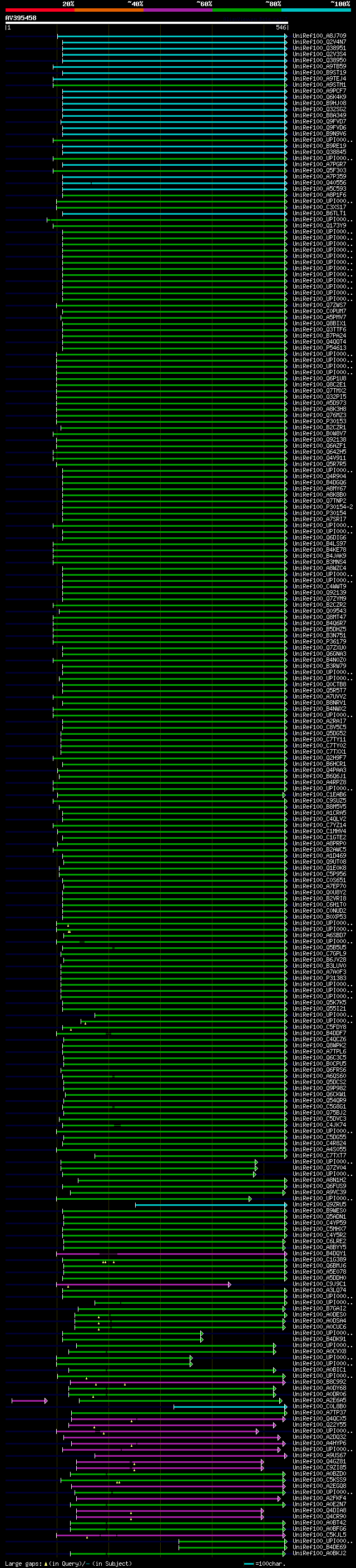The height and width of the screenshot is (1568, 356).
Task: Select the UniRef100_A7TP37 label
Action: pyautogui.click(x=319, y=1413)
